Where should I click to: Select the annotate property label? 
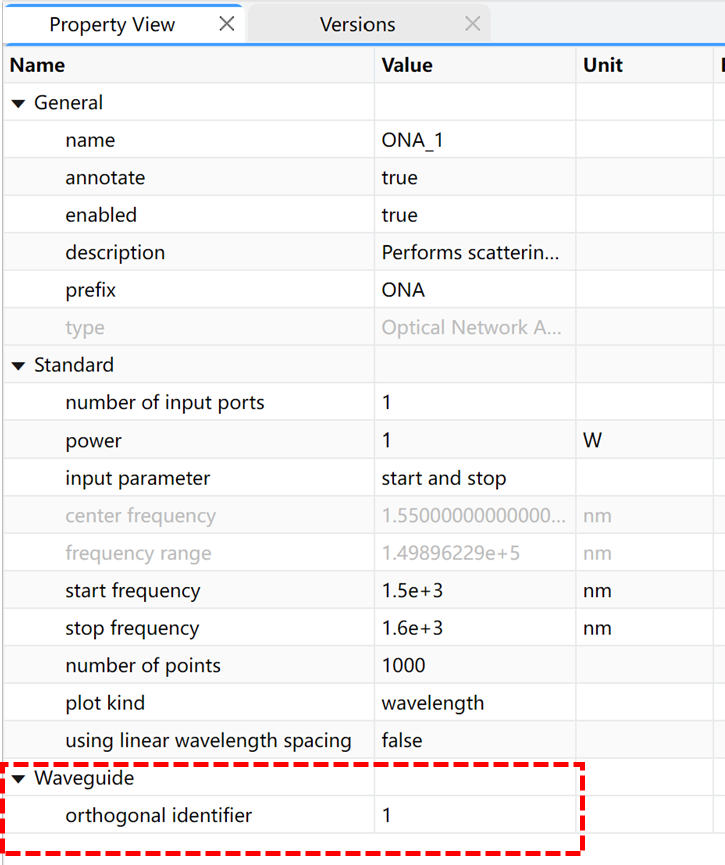105,178
